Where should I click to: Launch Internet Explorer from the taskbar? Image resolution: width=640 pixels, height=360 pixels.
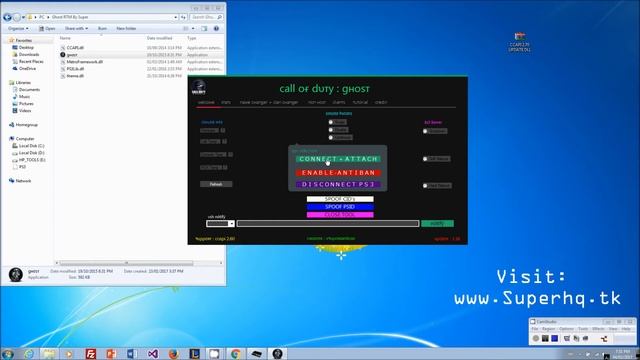(x=29, y=354)
